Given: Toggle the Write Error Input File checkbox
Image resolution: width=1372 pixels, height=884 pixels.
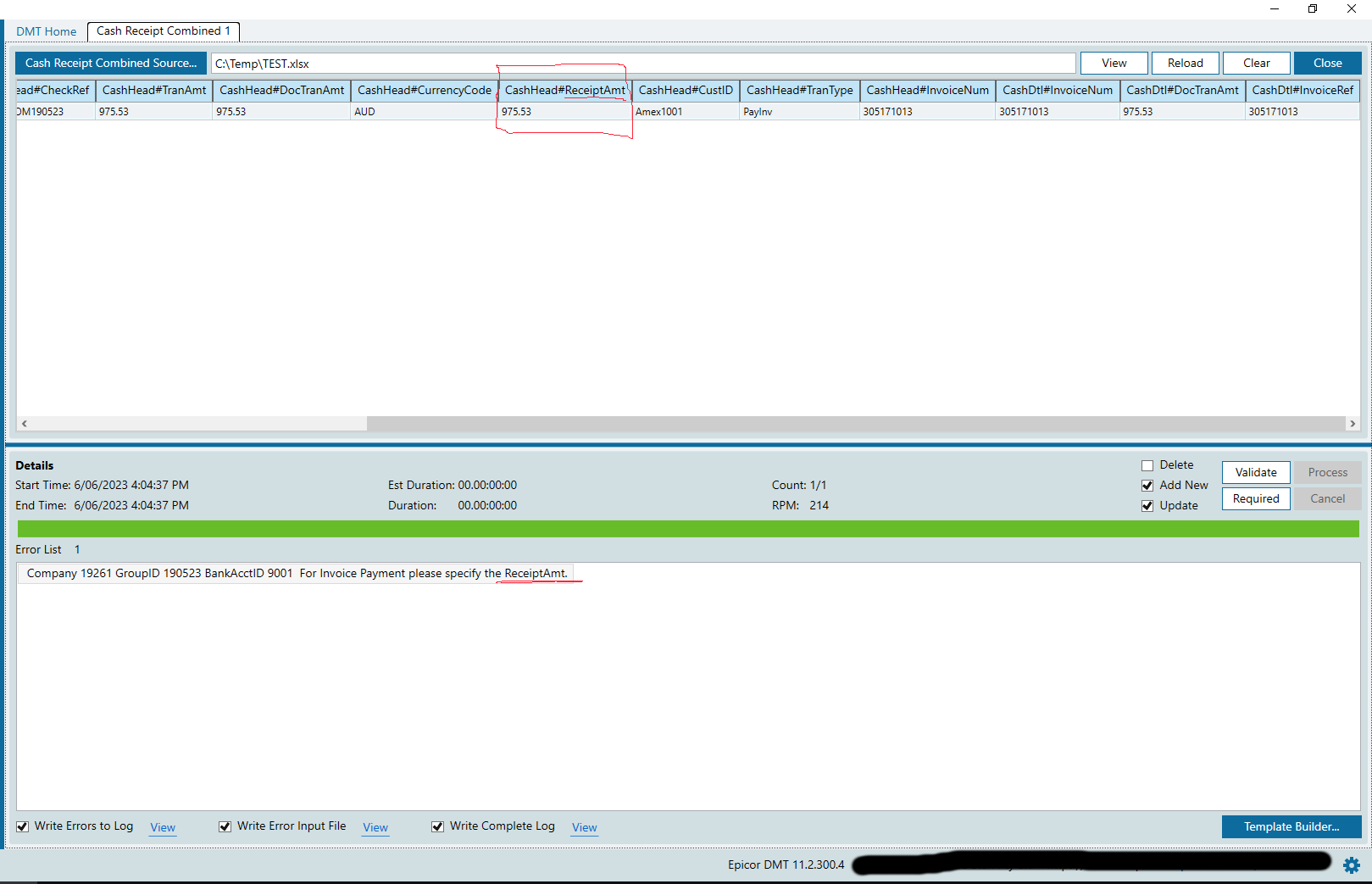Looking at the screenshot, I should click(225, 826).
